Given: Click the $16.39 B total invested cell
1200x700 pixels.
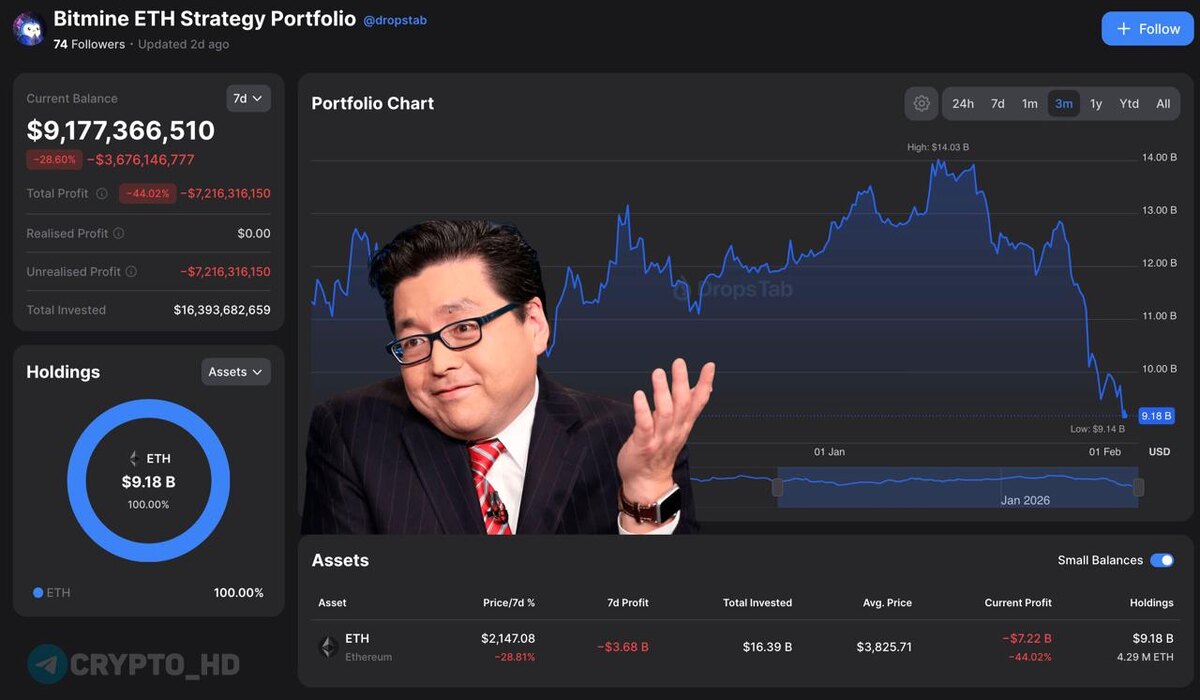Looking at the screenshot, I should pyautogui.click(x=767, y=647).
